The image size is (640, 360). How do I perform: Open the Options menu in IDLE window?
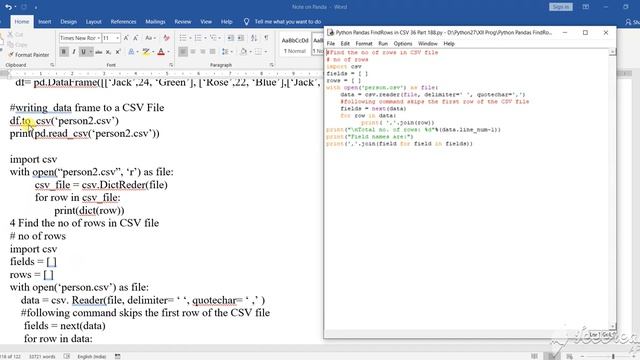[403, 43]
